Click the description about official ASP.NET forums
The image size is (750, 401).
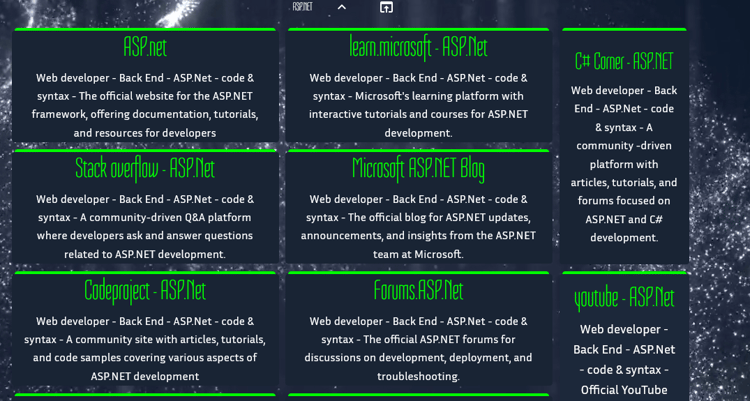pyautogui.click(x=419, y=348)
